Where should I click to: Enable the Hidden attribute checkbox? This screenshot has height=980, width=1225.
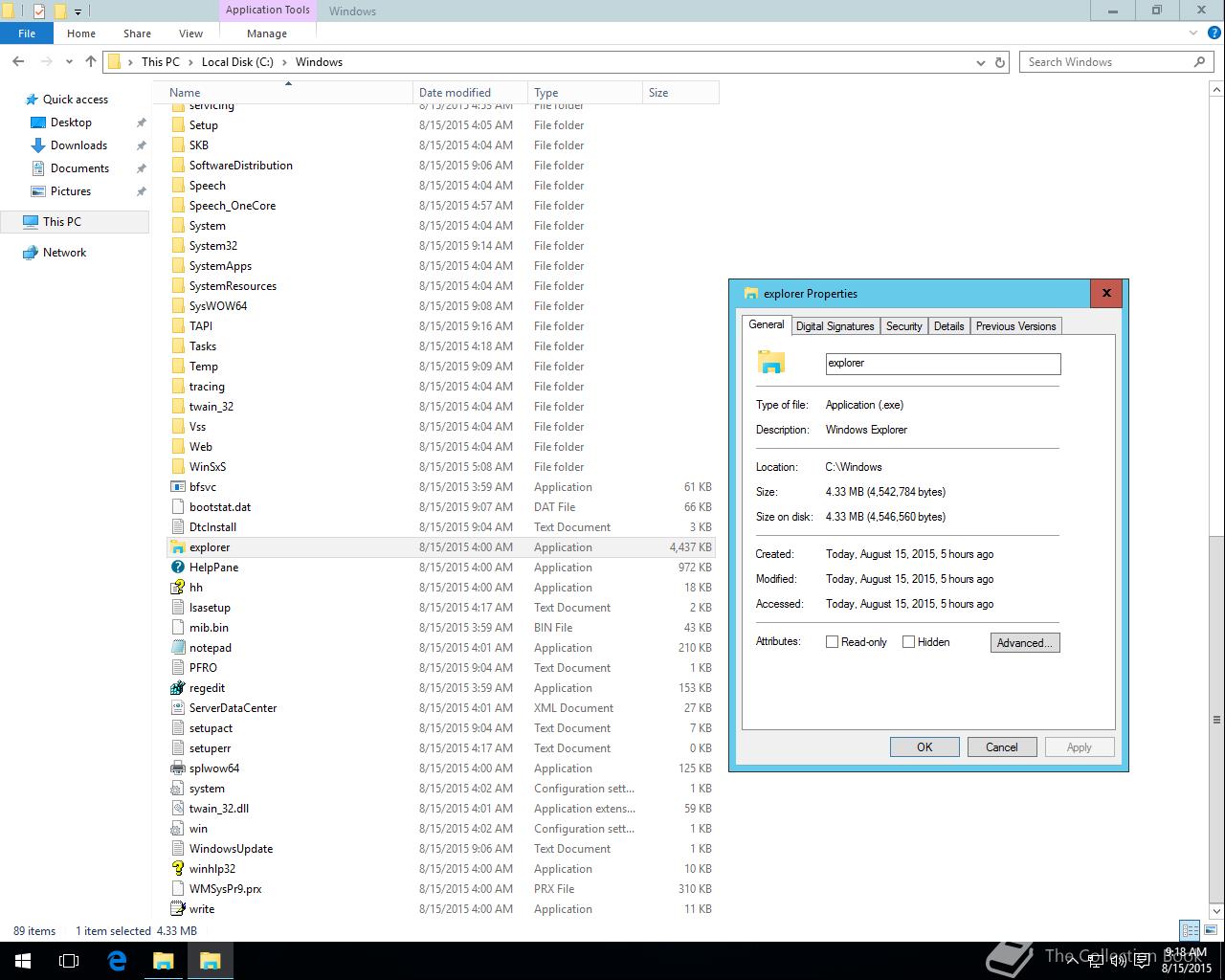tap(908, 642)
